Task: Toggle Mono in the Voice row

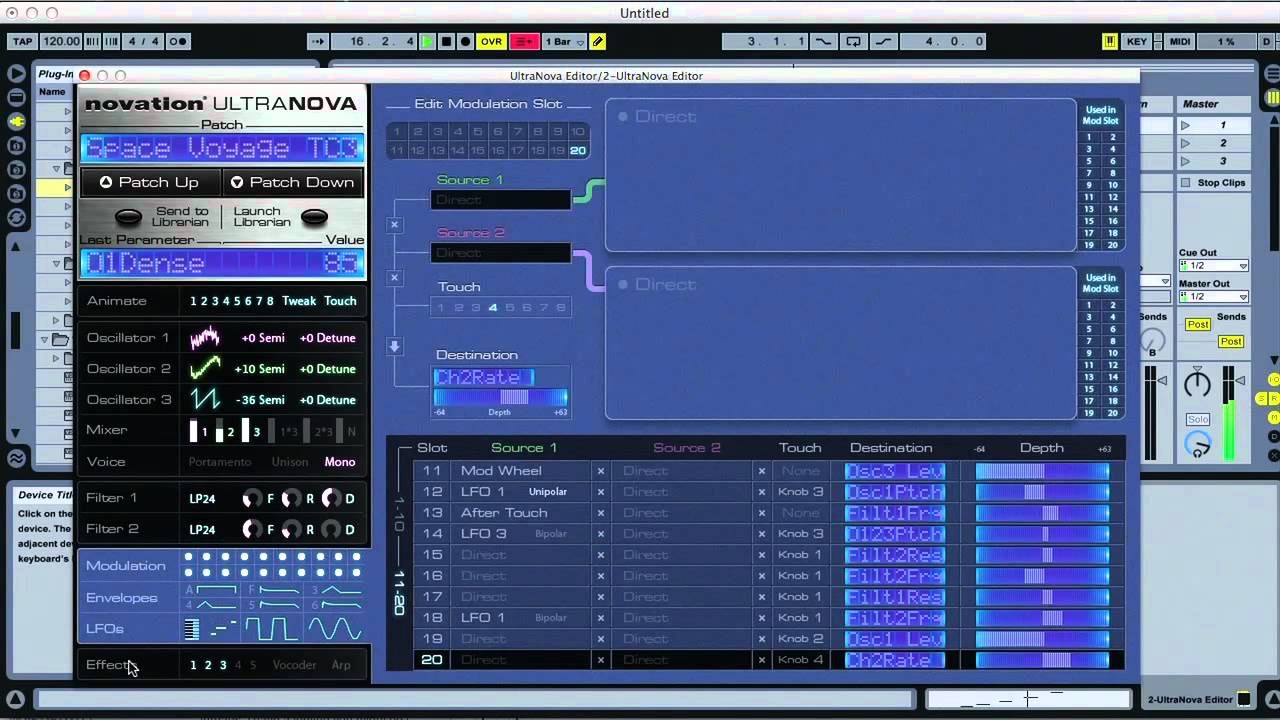Action: point(340,462)
